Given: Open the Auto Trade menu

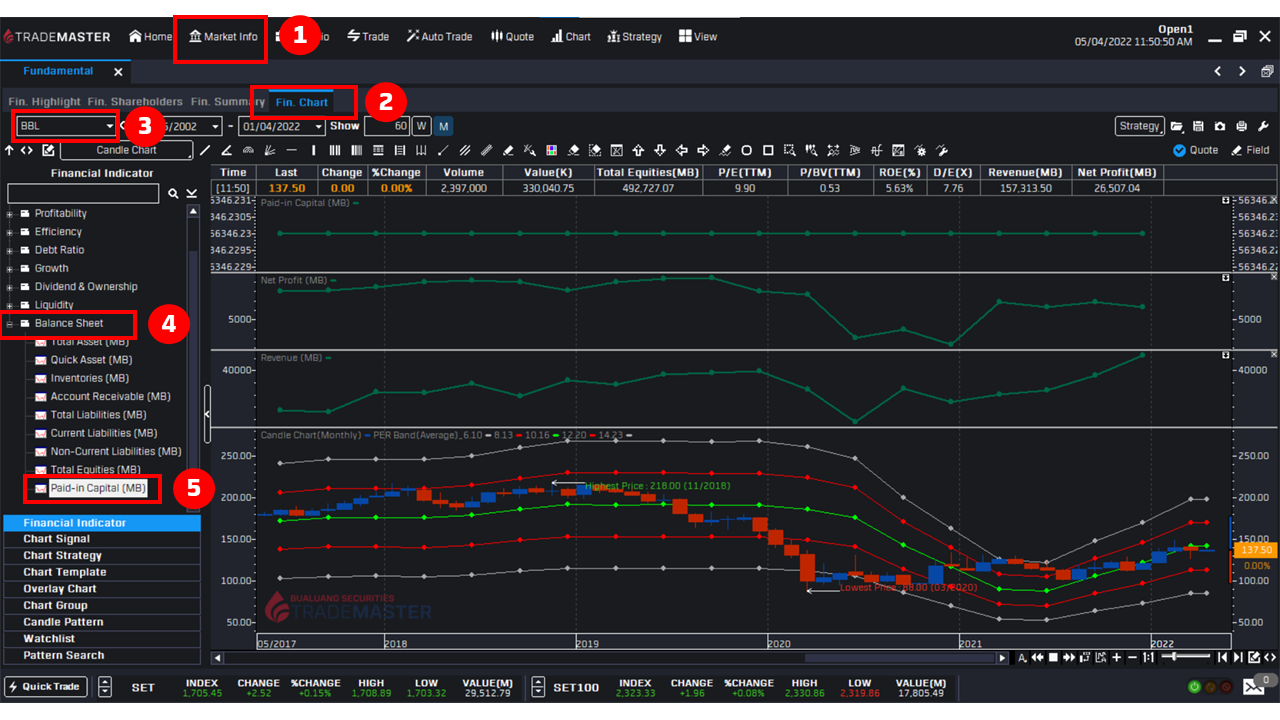Looking at the screenshot, I should (439, 37).
